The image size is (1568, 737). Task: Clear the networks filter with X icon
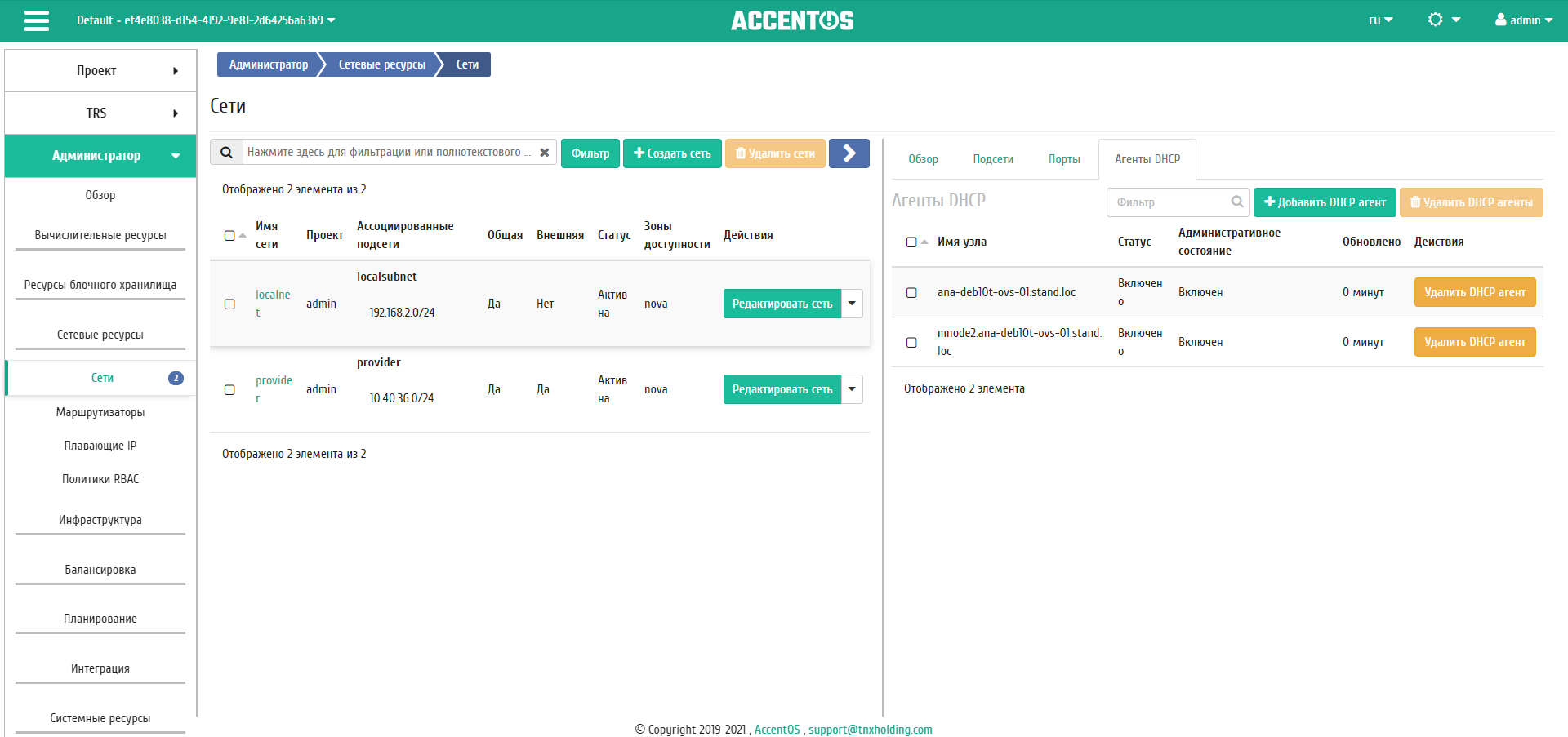(545, 153)
